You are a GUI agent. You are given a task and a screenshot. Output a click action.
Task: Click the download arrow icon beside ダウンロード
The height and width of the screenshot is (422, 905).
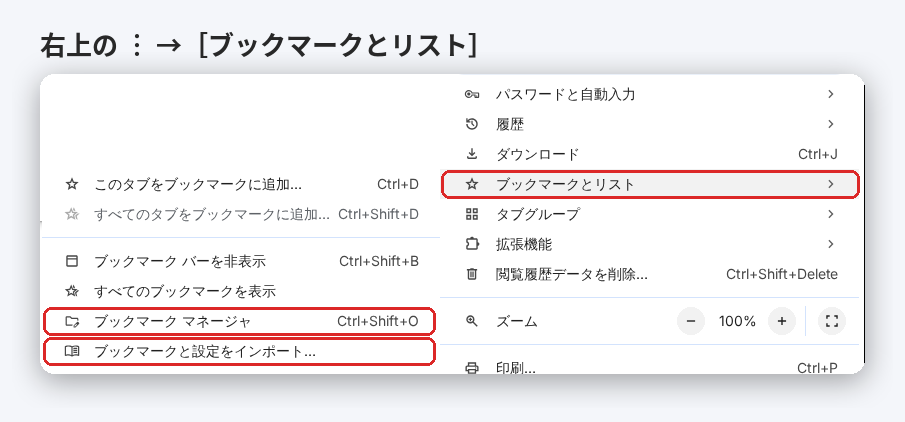(472, 154)
